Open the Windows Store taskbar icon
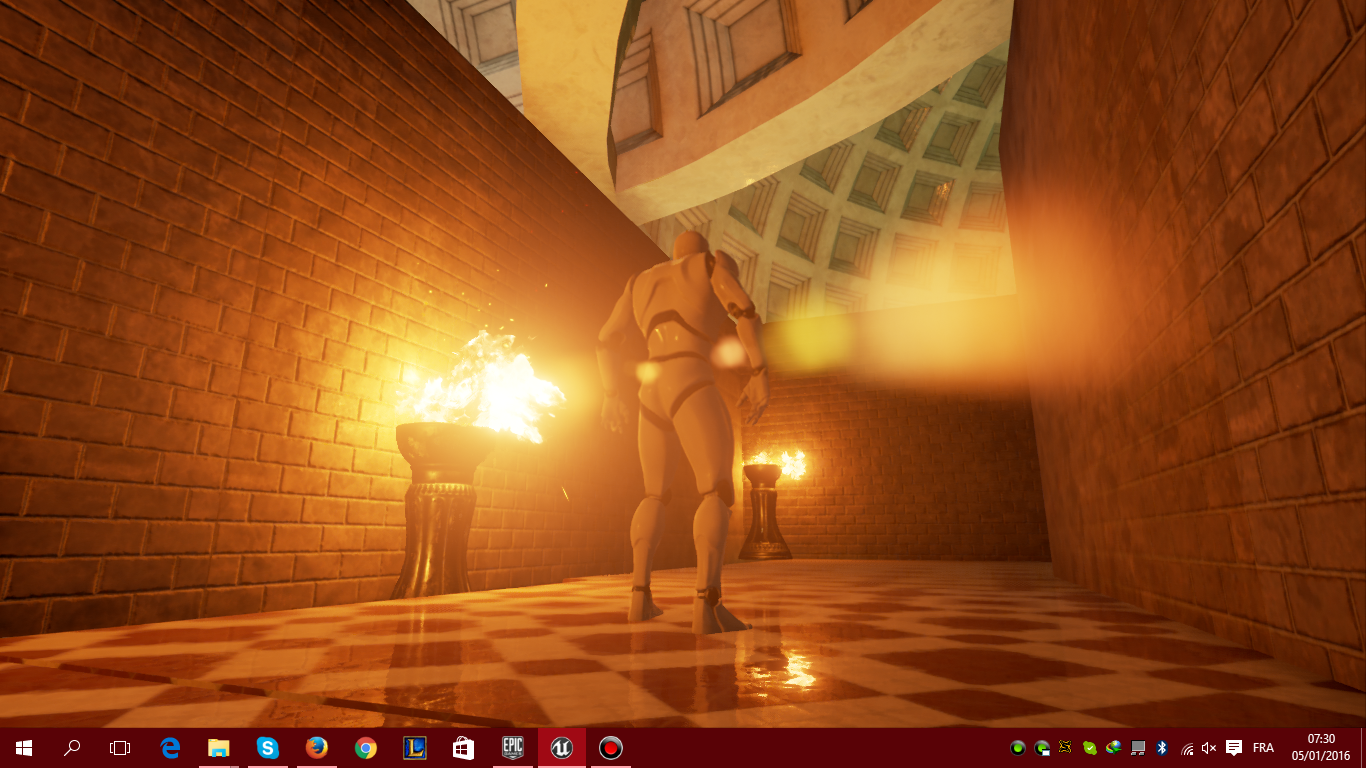Viewport: 1366px width, 768px height. click(x=463, y=748)
